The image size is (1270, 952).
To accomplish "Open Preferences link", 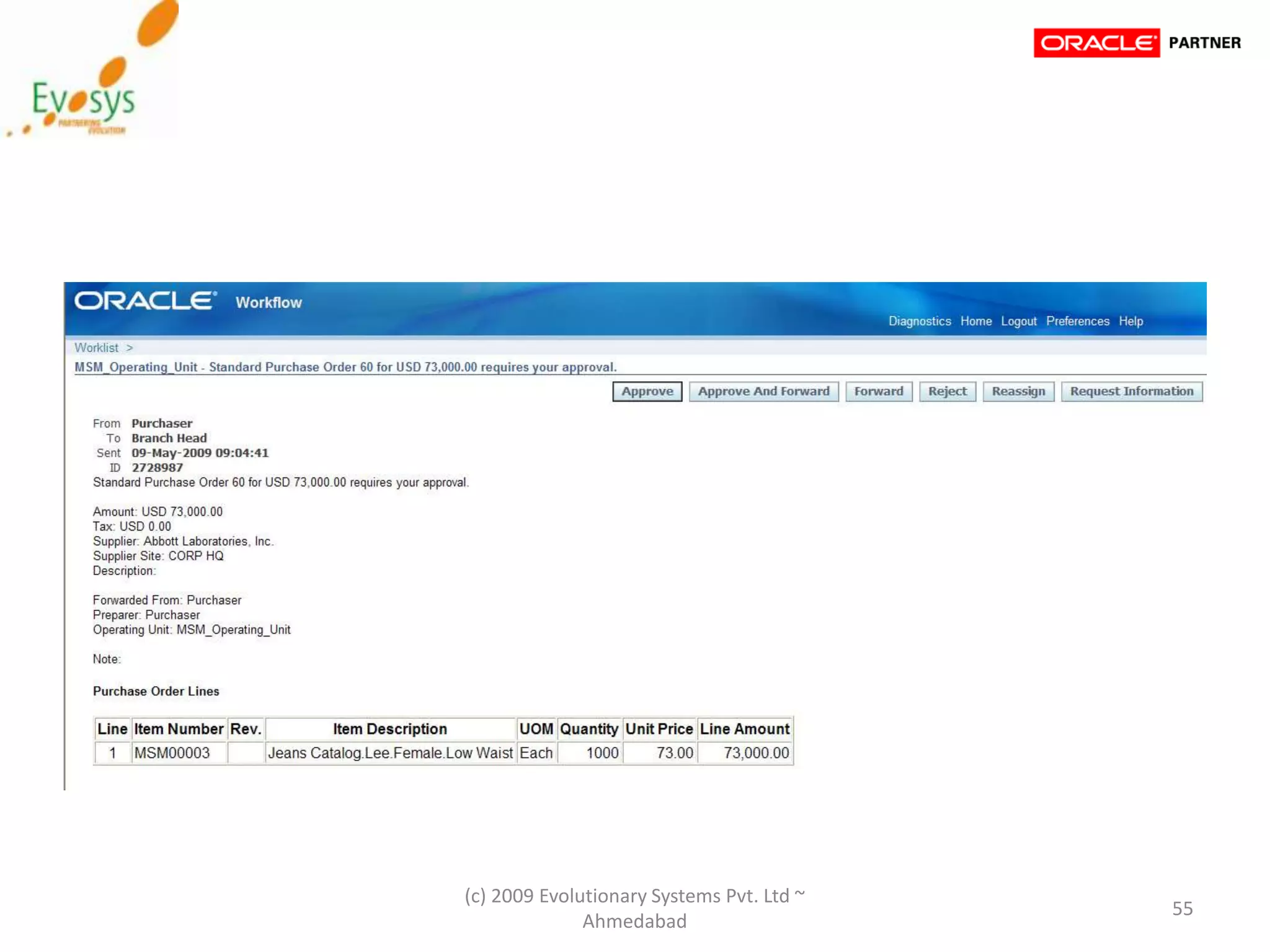I will point(1077,321).
